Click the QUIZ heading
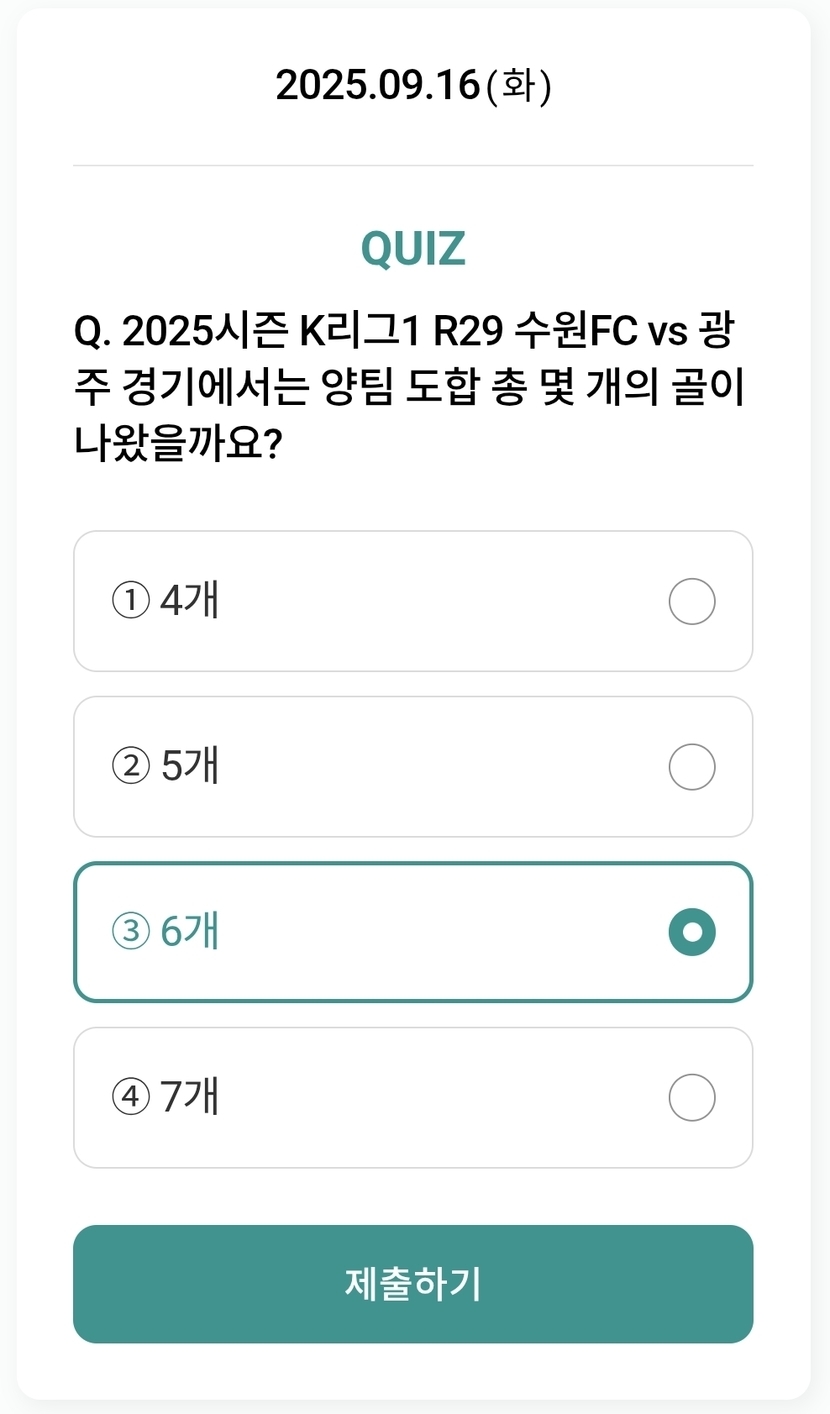830x1414 pixels. [413, 249]
